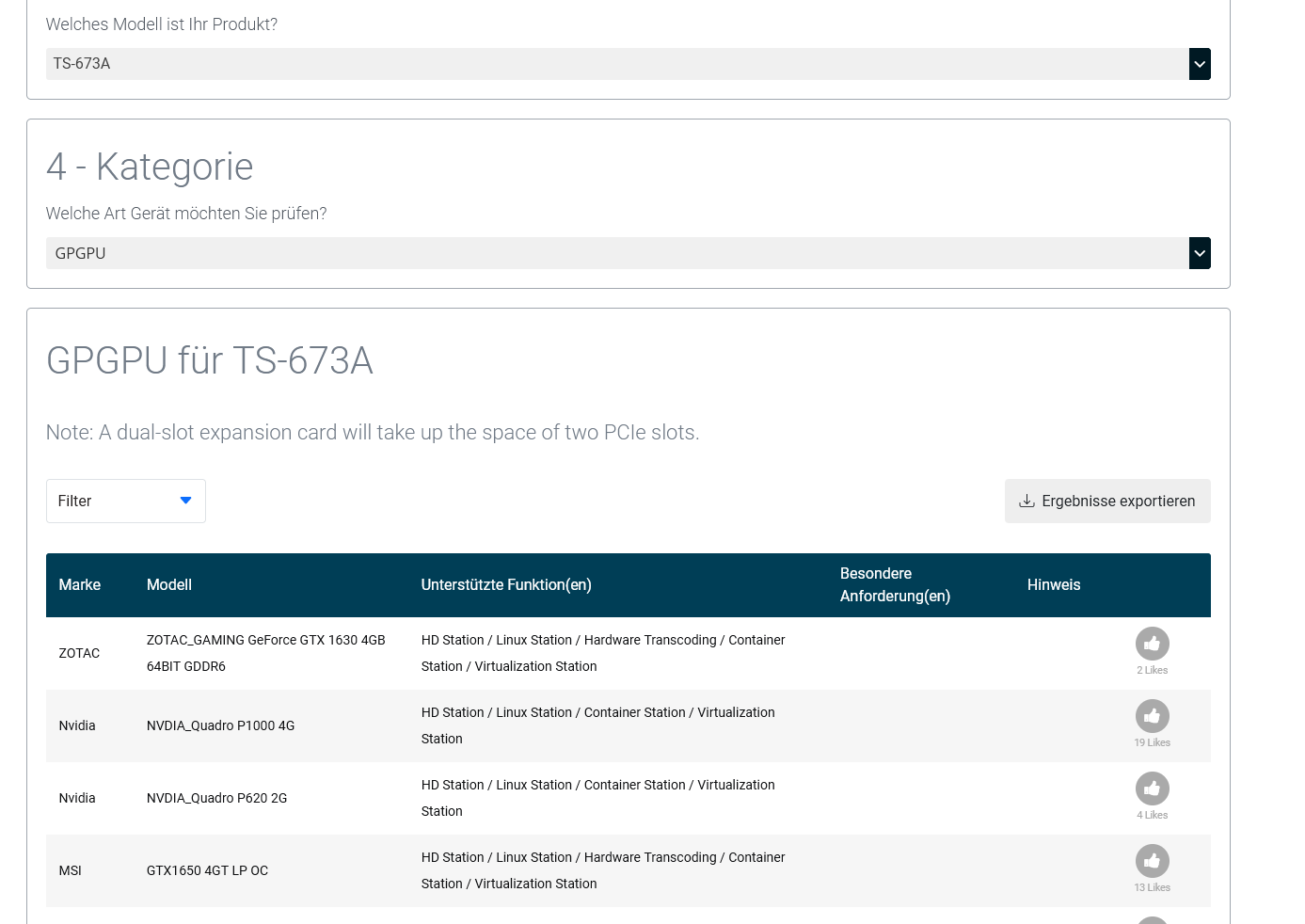Click the 13 Likes label
The height and width of the screenshot is (924, 1305).
1152,887
